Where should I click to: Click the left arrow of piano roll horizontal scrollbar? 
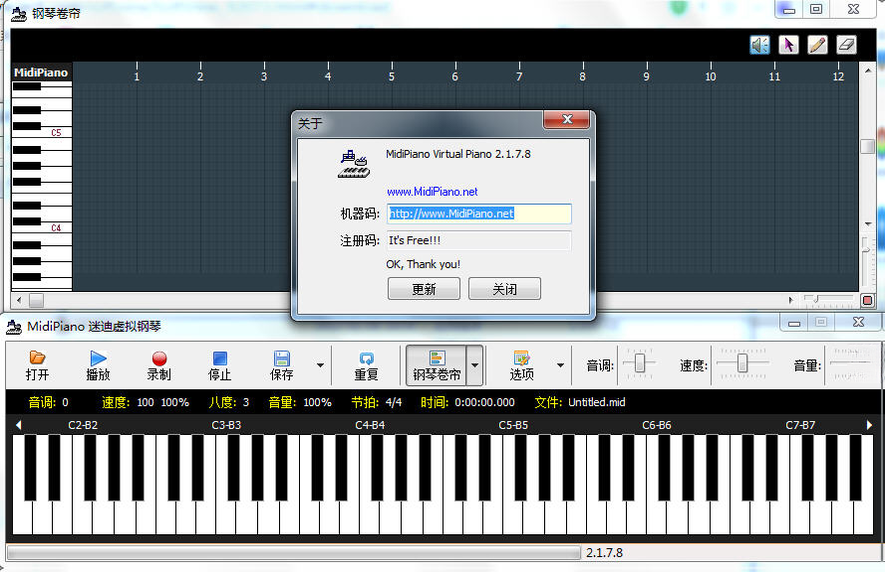[20, 300]
